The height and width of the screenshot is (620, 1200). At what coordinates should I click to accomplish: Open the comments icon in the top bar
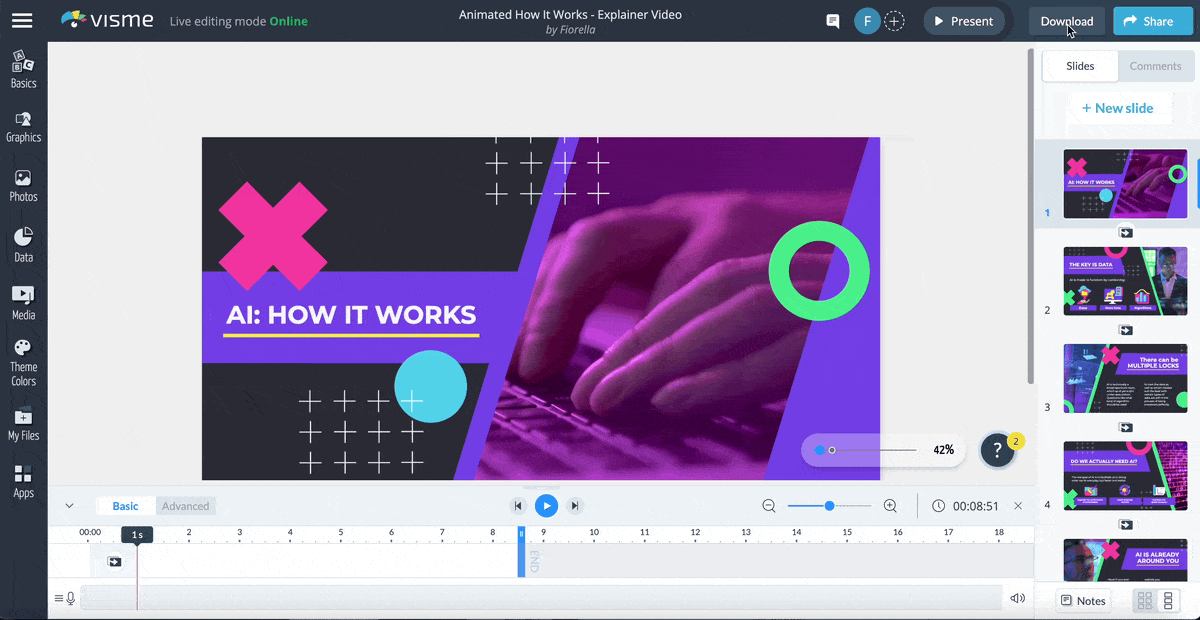[832, 20]
